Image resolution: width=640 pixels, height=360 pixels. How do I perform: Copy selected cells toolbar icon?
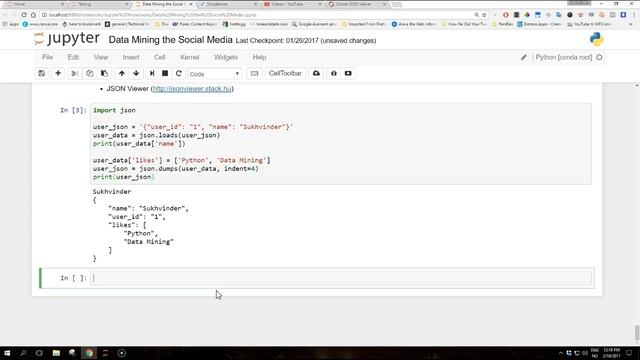coord(89,73)
